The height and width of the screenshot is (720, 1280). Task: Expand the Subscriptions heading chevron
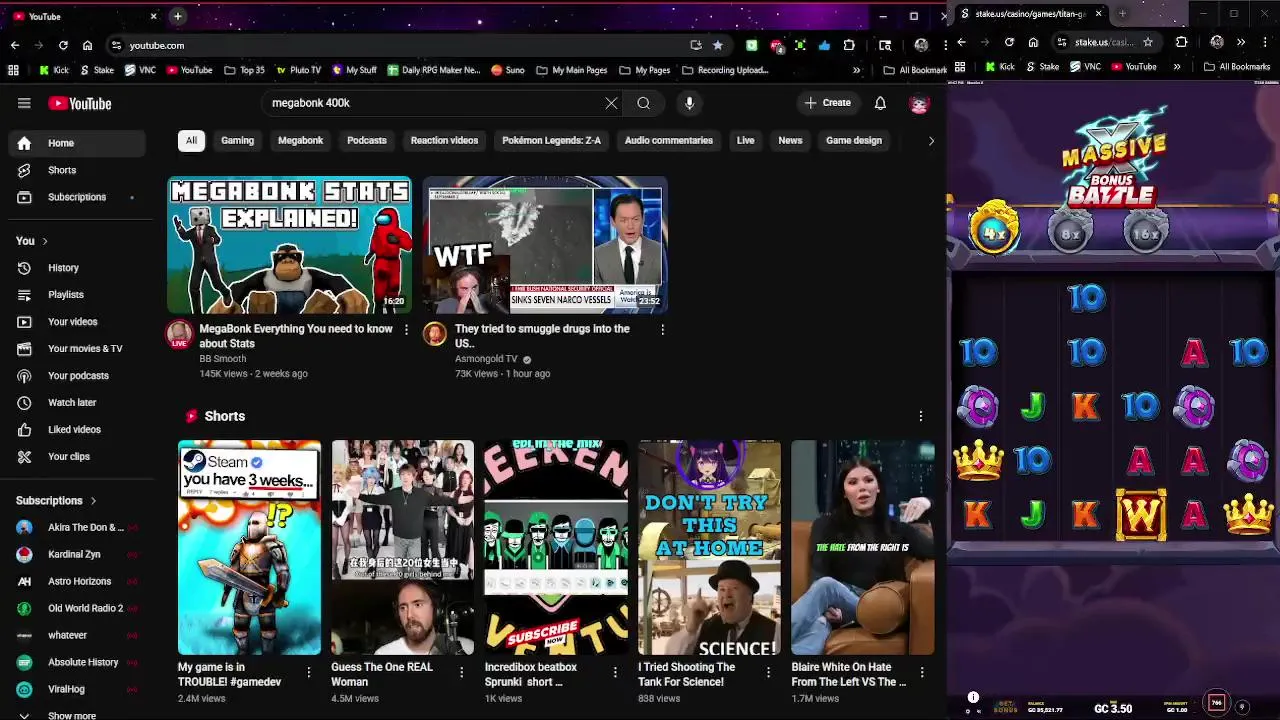point(93,500)
